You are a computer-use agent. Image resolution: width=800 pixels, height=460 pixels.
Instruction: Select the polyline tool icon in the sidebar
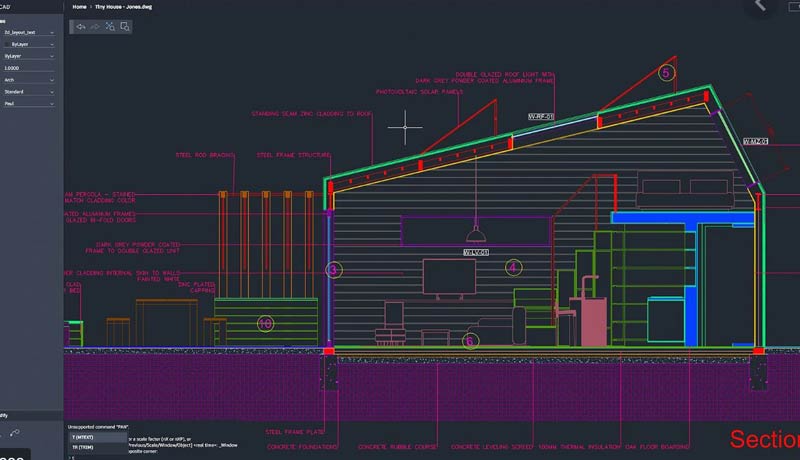point(15,433)
